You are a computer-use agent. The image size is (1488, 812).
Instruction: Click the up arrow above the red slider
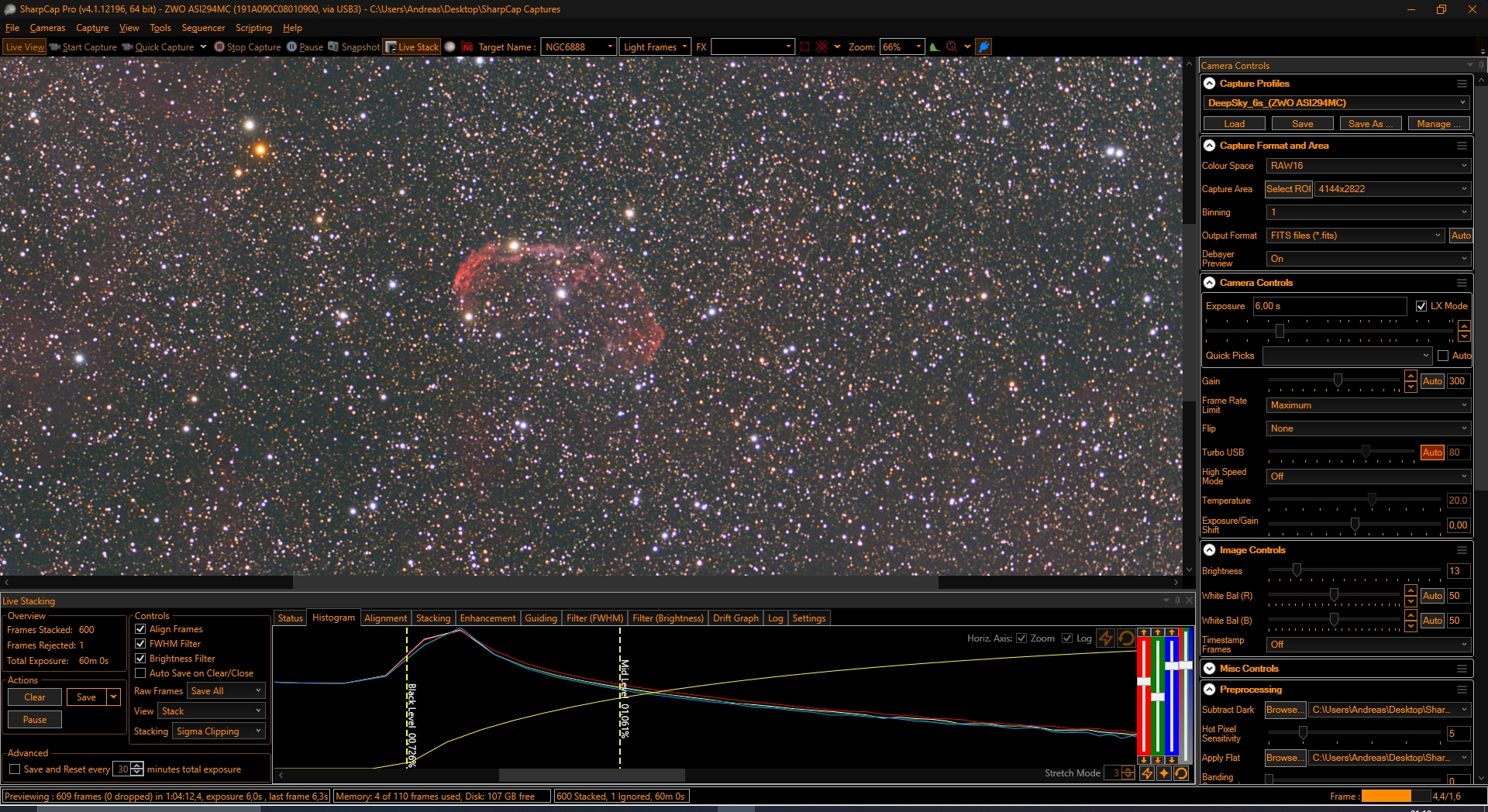[x=1144, y=632]
